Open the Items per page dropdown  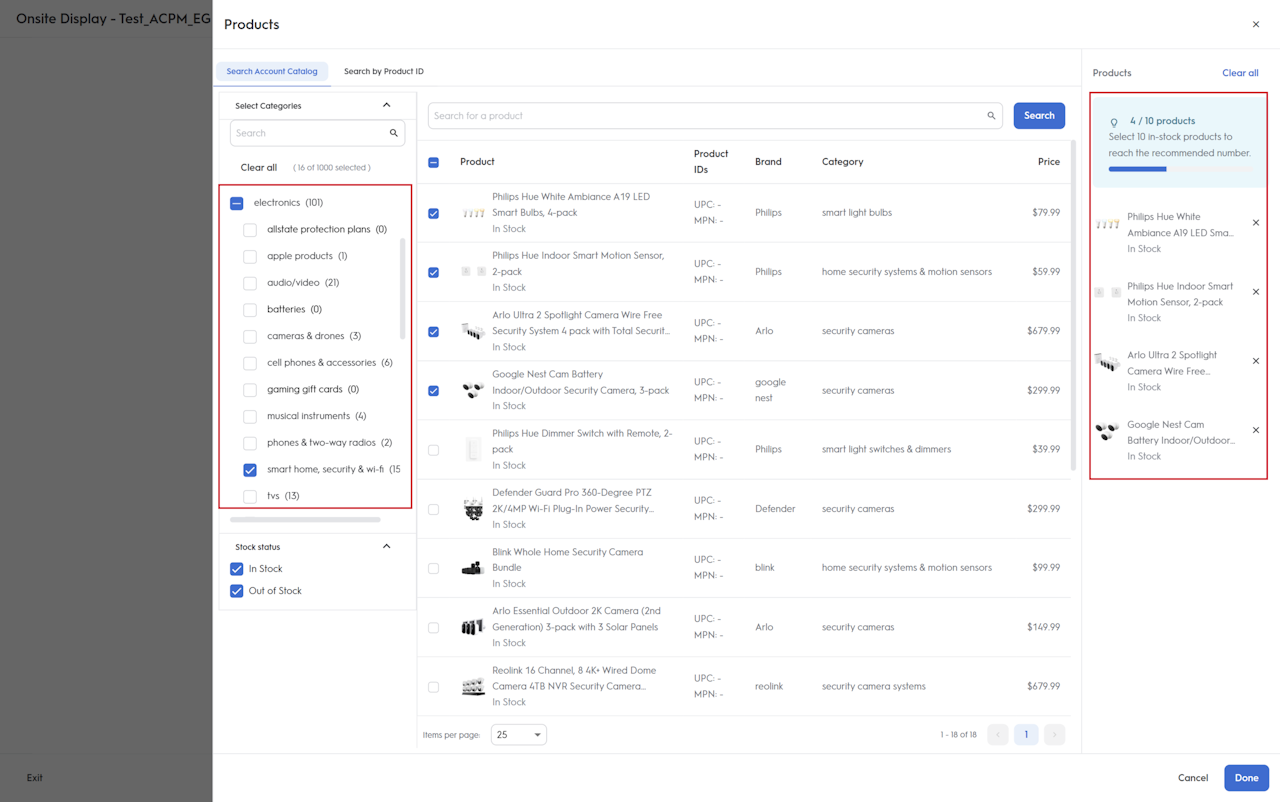[x=519, y=735]
